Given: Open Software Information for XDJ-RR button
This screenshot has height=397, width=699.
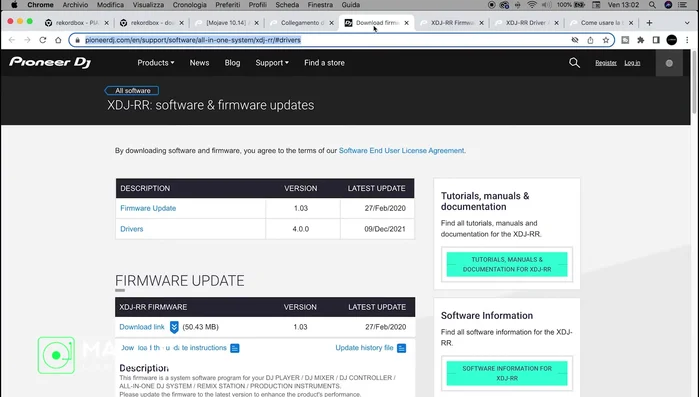Looking at the screenshot, I should 507,373.
